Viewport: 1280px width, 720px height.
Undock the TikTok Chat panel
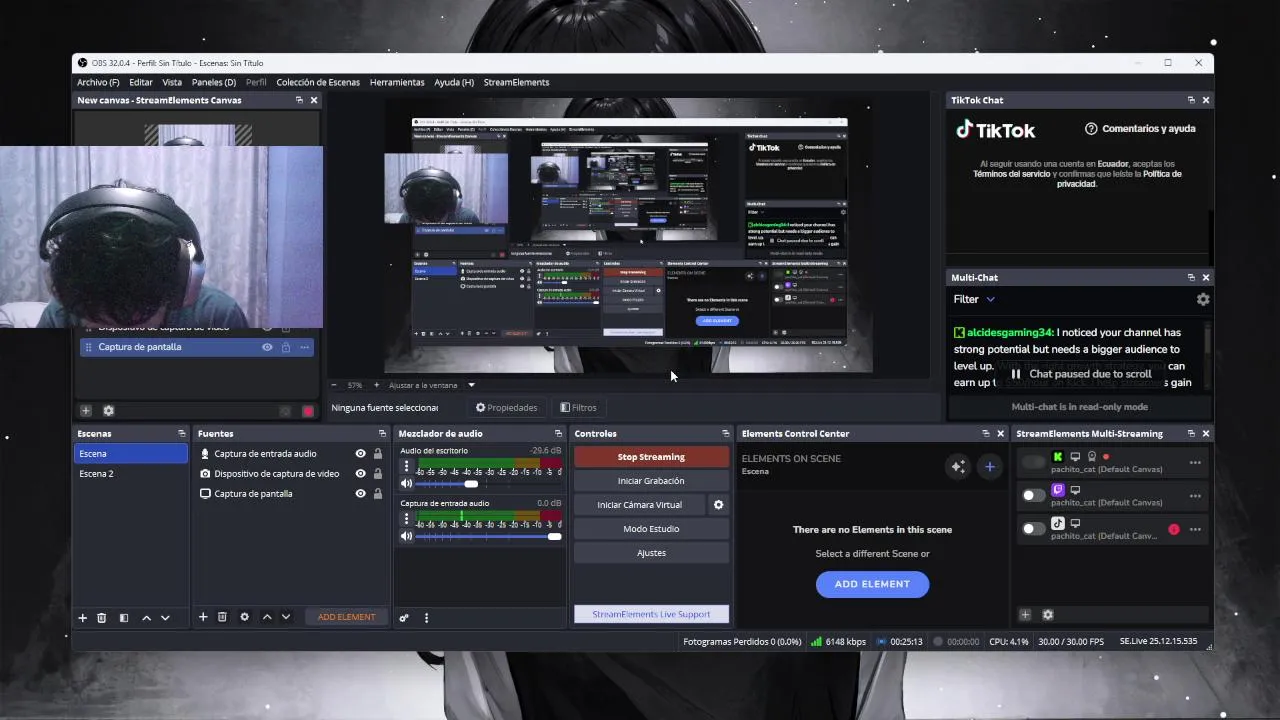pyautogui.click(x=1191, y=100)
